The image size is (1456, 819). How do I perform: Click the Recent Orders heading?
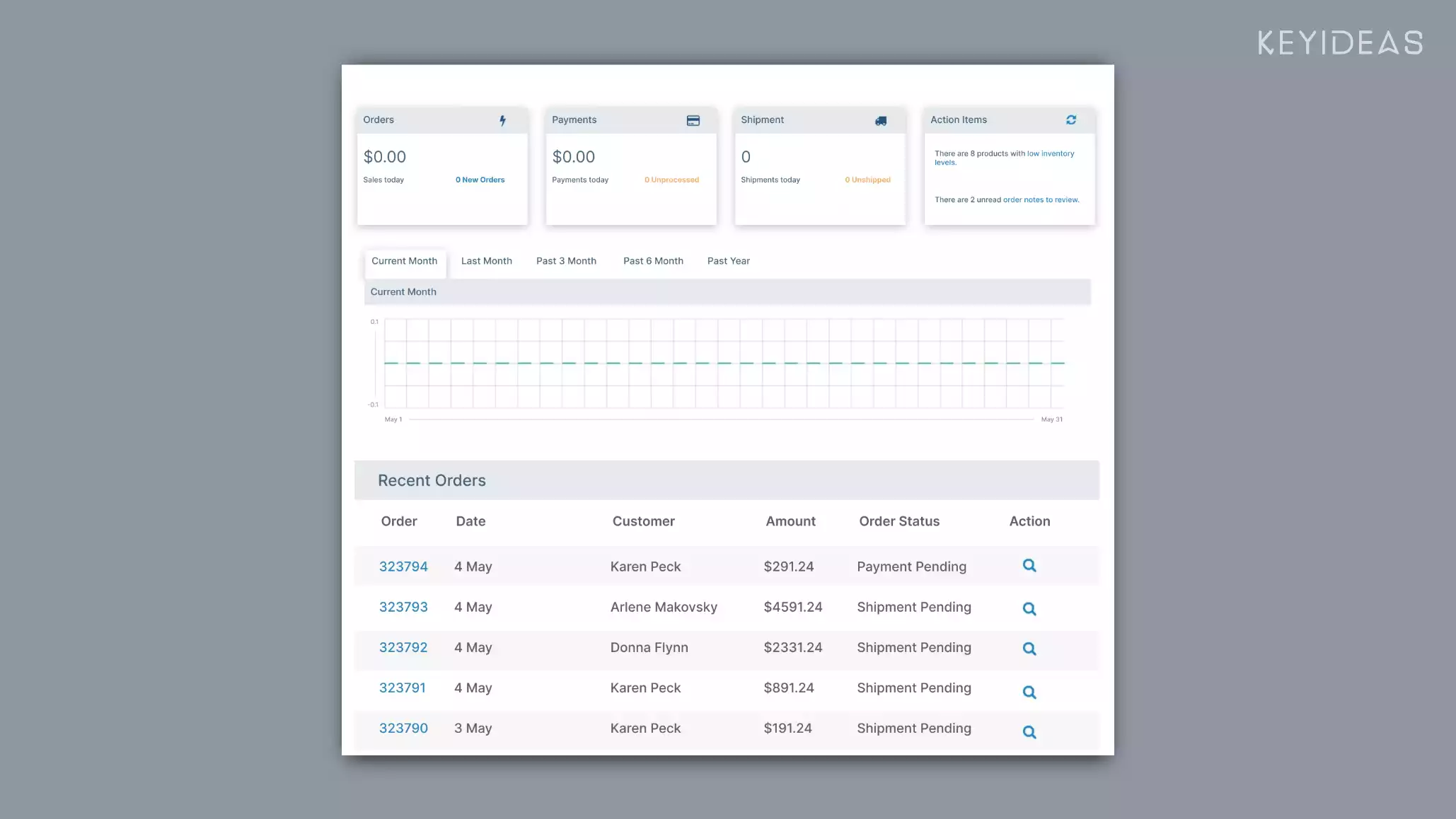point(432,480)
